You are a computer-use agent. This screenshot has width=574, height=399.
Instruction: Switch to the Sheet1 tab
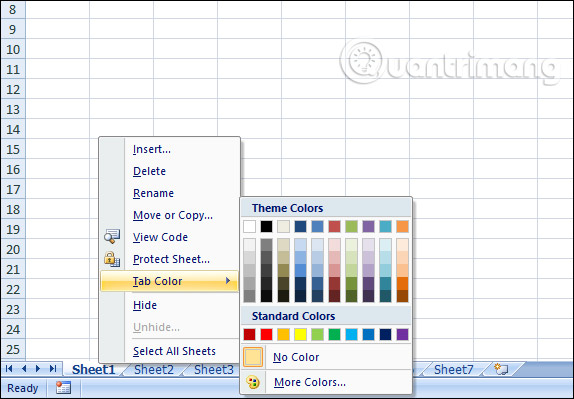[93, 369]
